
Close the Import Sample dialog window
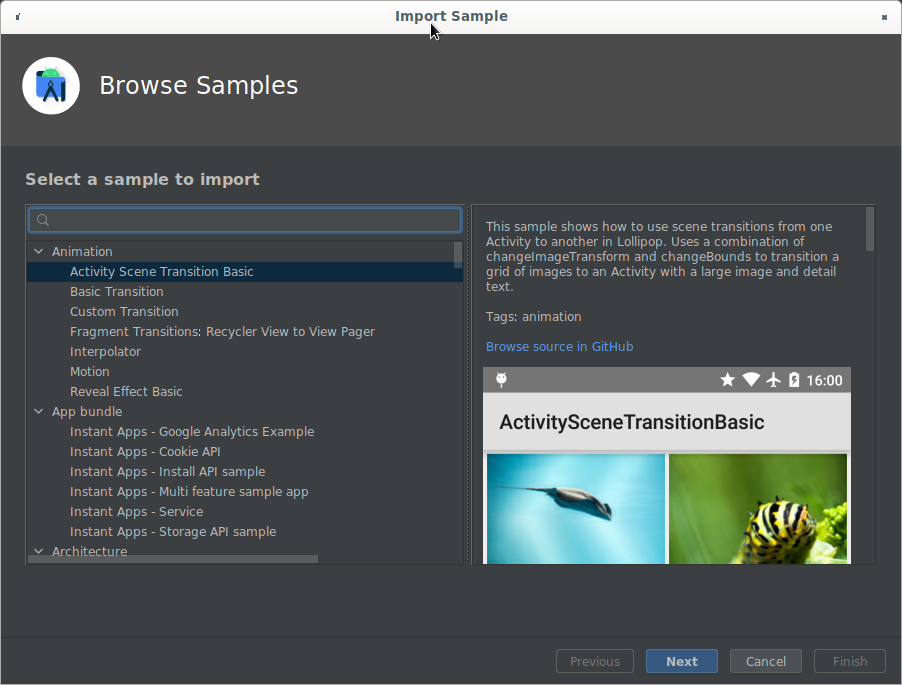pyautogui.click(x=884, y=17)
